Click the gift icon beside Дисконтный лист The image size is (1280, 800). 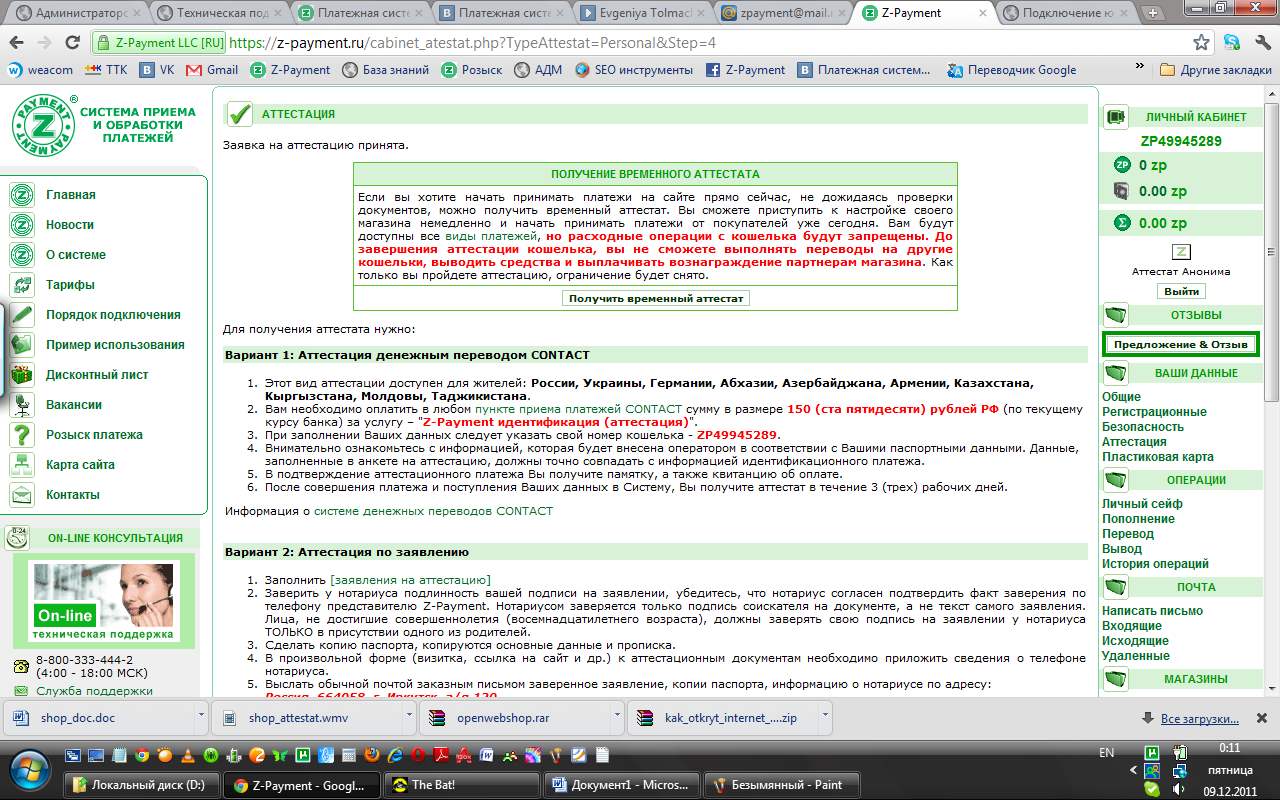coord(22,375)
